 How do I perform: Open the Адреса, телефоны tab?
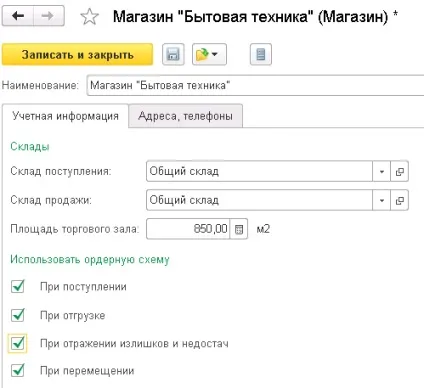tap(185, 116)
